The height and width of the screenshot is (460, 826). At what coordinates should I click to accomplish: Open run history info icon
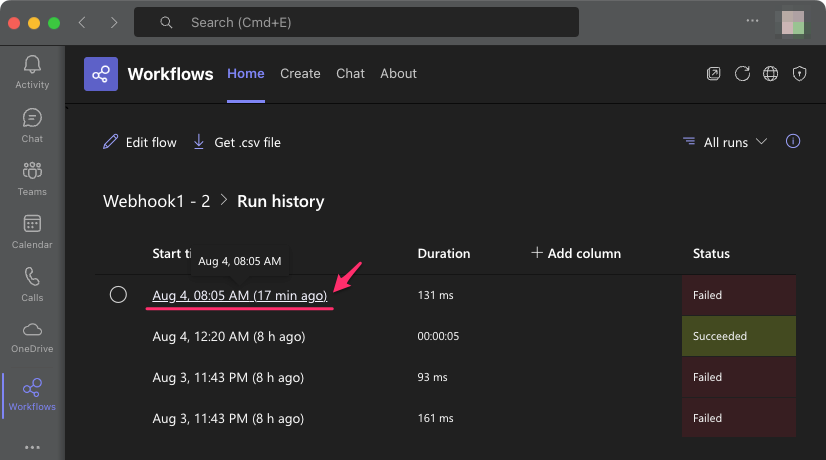point(793,141)
